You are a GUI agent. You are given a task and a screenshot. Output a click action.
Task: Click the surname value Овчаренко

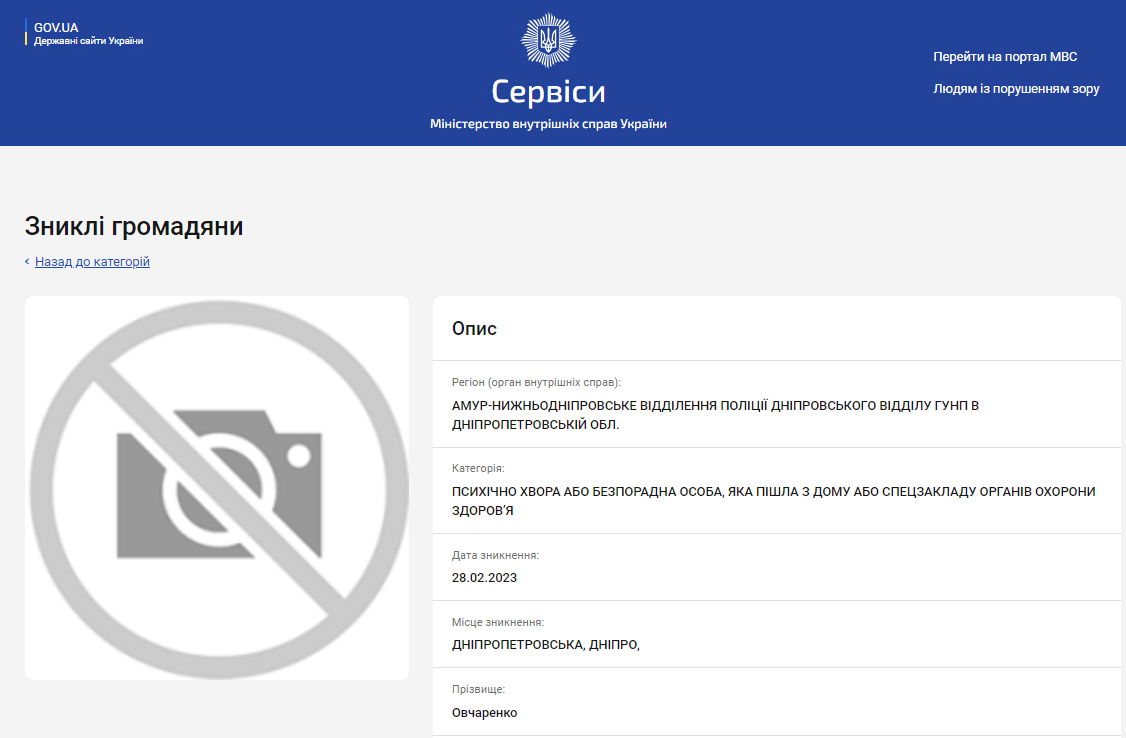pos(484,713)
